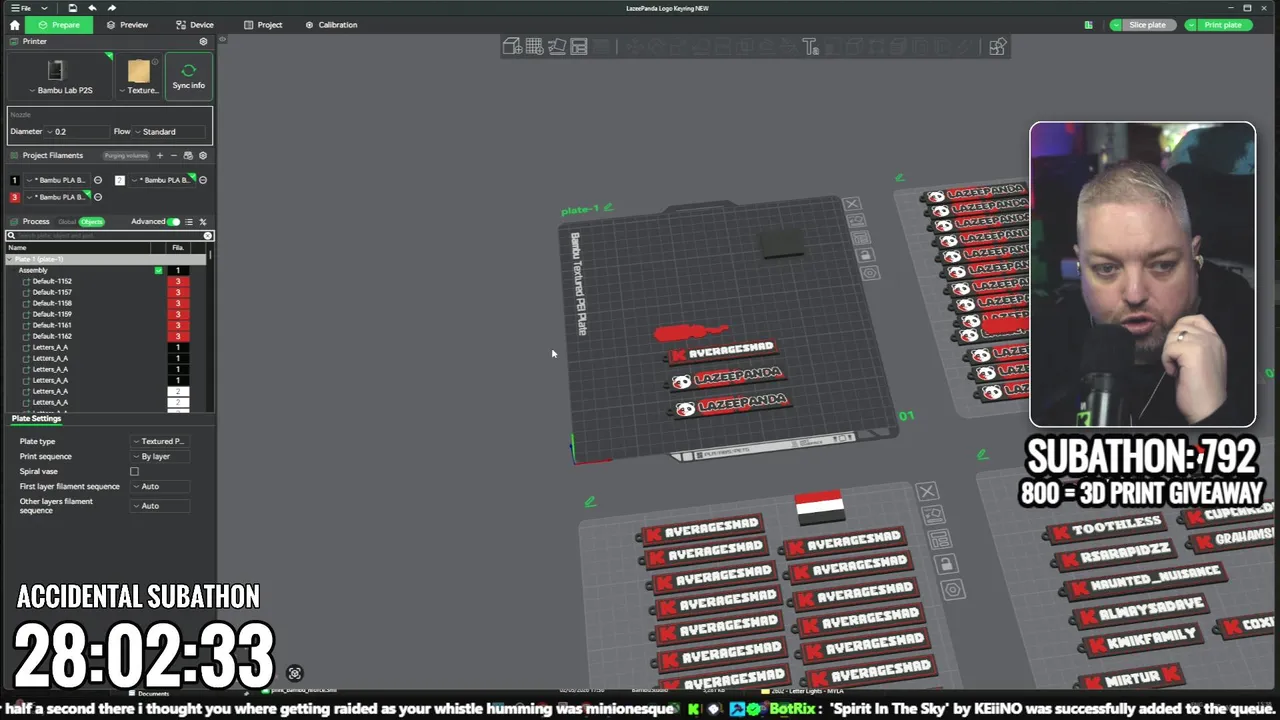Add a filament with plus icon
This screenshot has height=720, width=1280.
(x=159, y=155)
